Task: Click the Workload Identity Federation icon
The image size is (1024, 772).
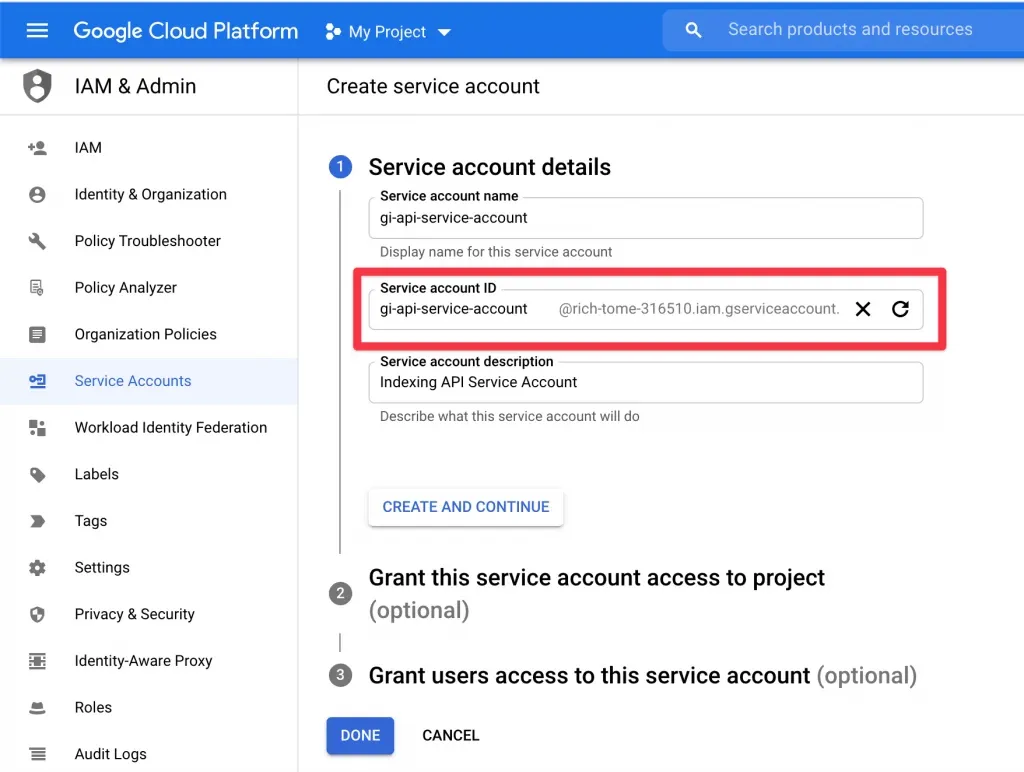Action: (37, 428)
